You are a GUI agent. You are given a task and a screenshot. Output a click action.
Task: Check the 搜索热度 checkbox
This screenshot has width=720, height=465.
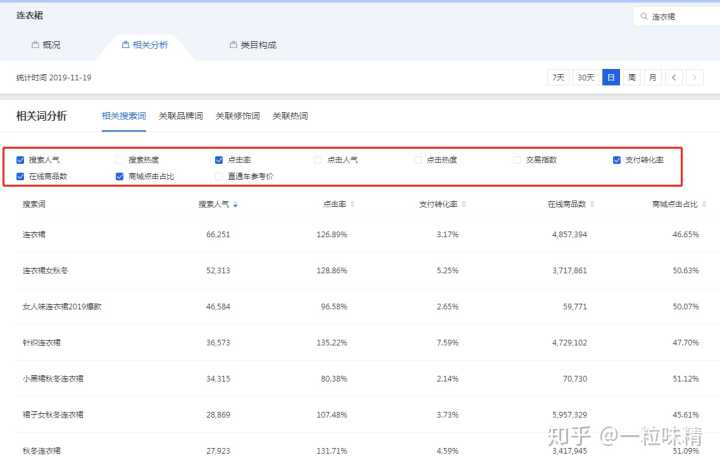coord(119,160)
